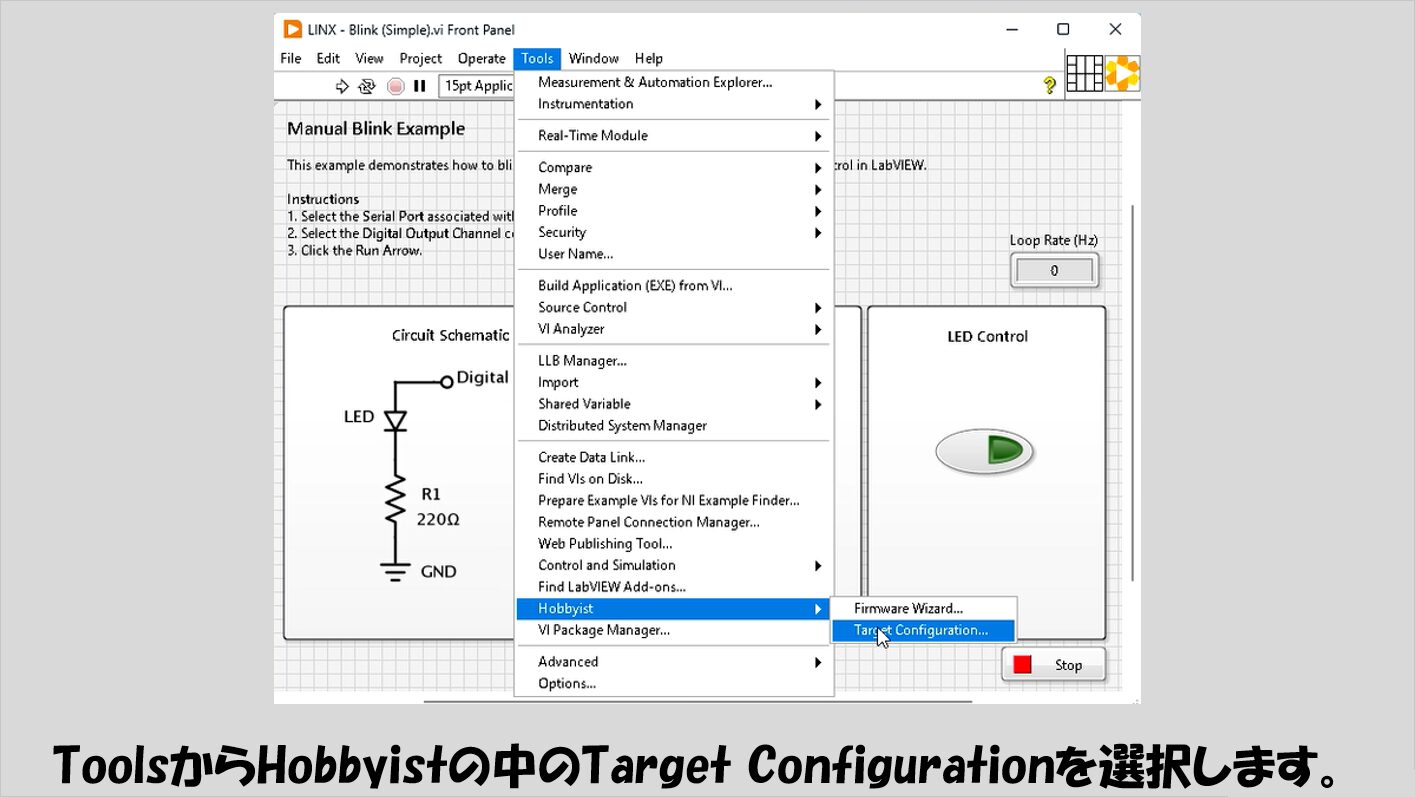1415x797 pixels.
Task: Choose Find VIs on Disk...
Action: [673, 480]
